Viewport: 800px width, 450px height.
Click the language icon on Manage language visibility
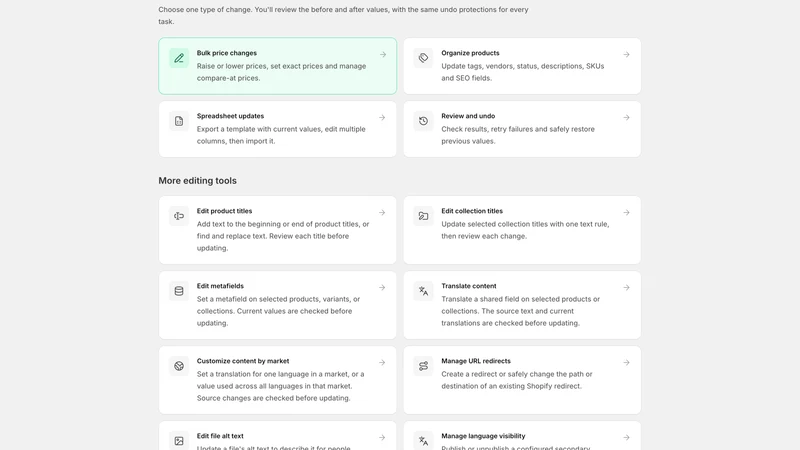point(423,441)
